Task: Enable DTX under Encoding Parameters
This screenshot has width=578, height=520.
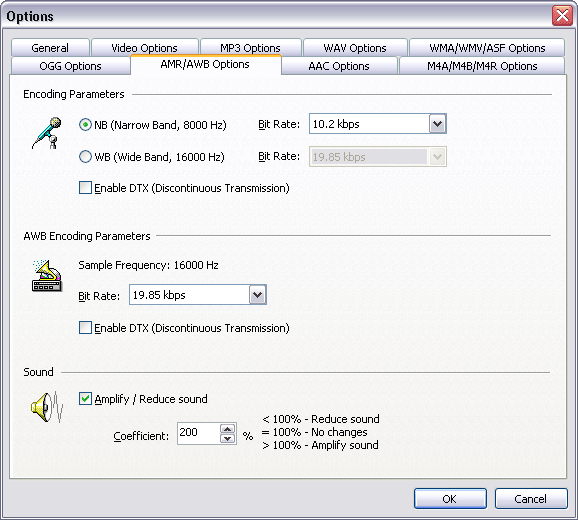Action: pyautogui.click(x=86, y=188)
